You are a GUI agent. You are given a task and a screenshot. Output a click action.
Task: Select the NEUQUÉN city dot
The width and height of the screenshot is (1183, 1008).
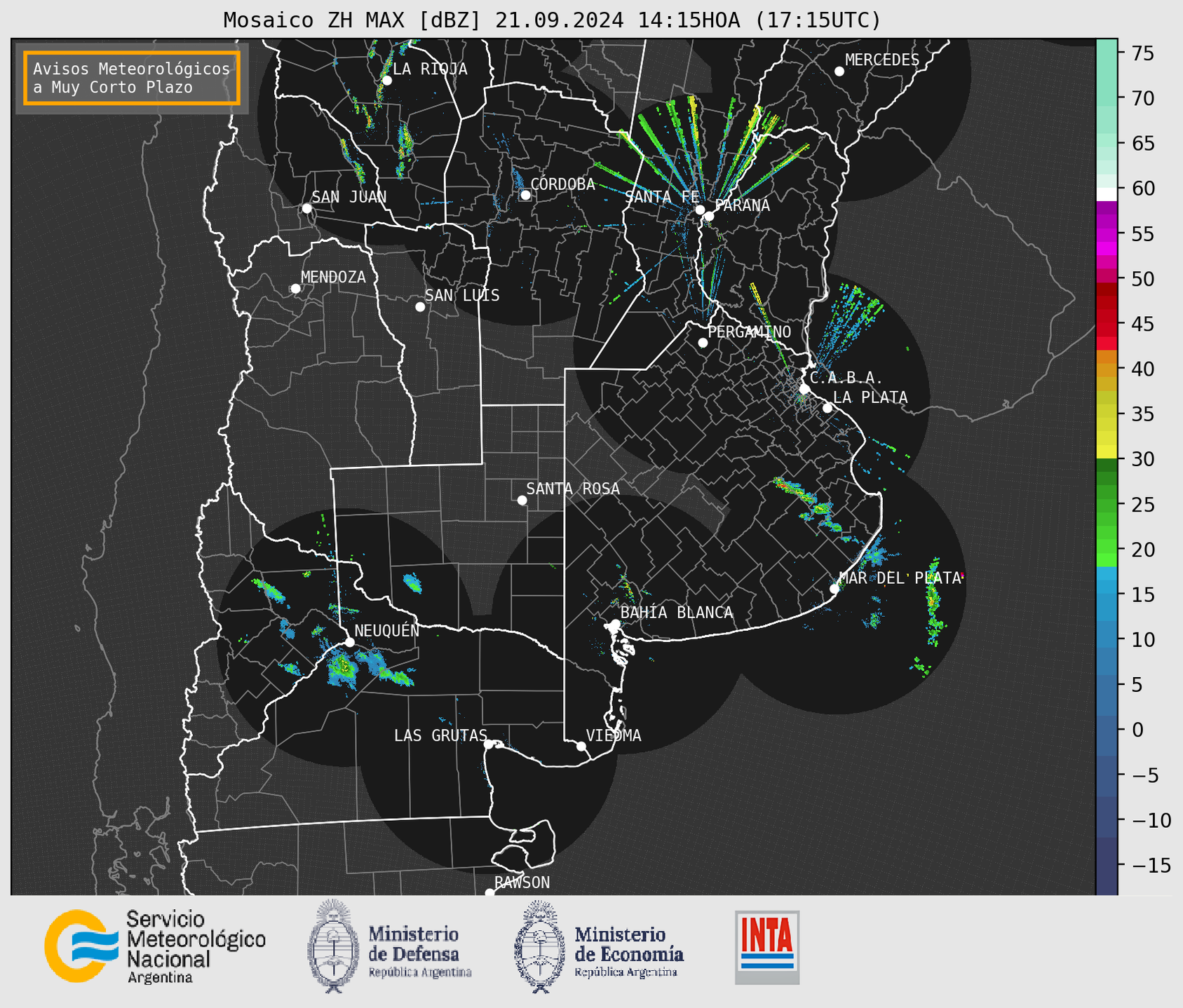pyautogui.click(x=349, y=642)
